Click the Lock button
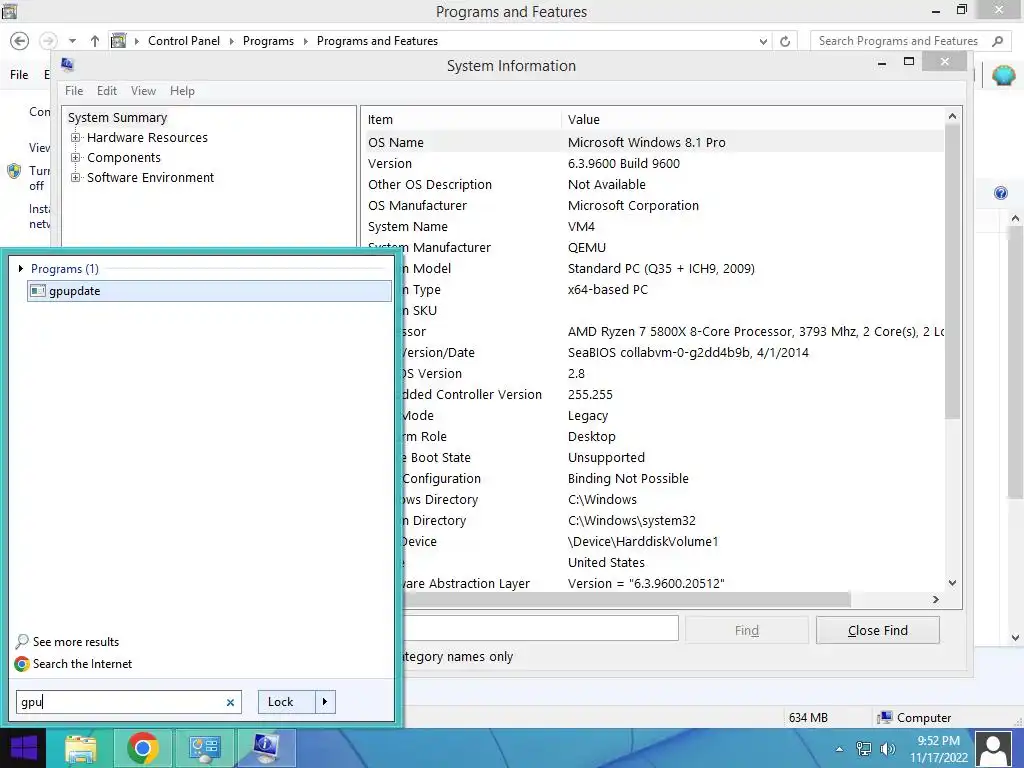This screenshot has width=1024, height=768. 287,702
